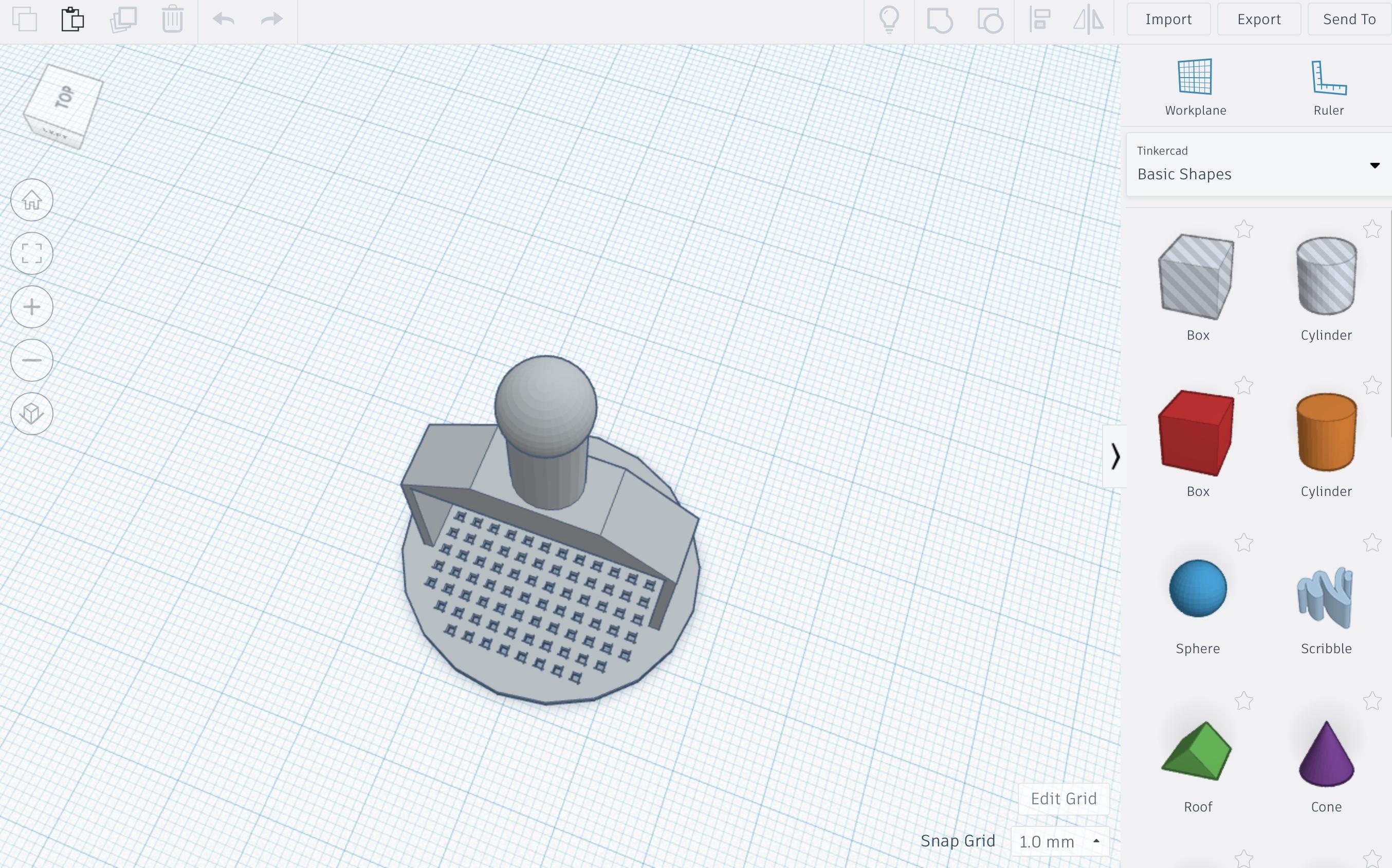This screenshot has width=1392, height=868.
Task: Open the Snap Grid 1.0 mm dropdown
Action: [1059, 842]
